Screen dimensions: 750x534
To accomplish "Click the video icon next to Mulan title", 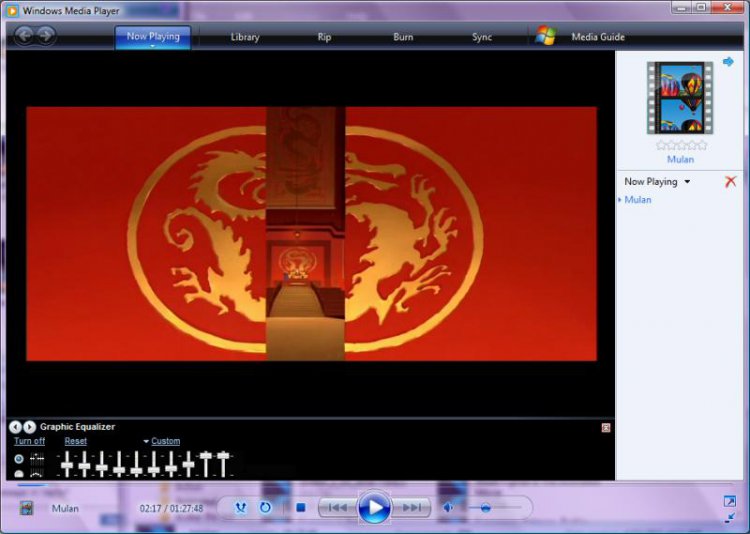I will tap(27, 508).
